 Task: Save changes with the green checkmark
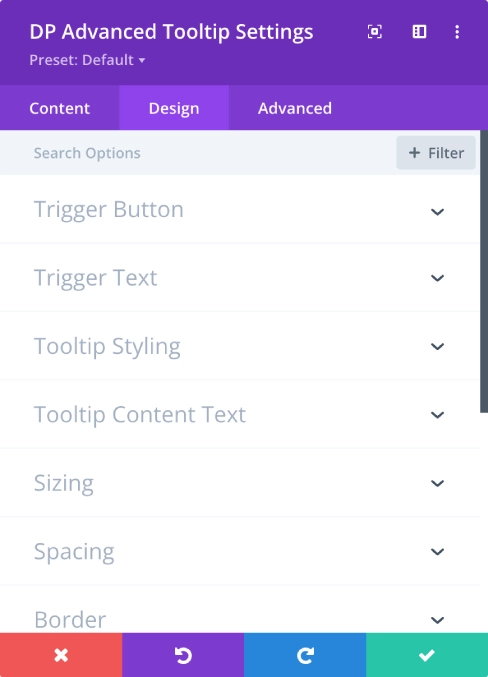(x=427, y=655)
